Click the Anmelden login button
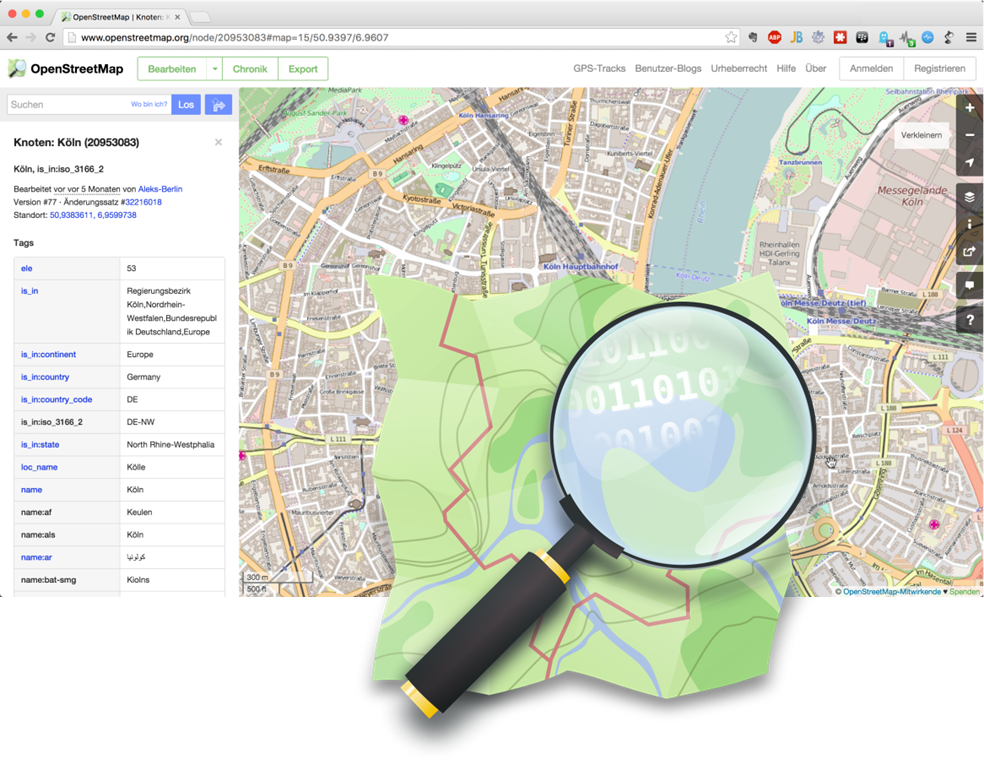This screenshot has width=984, height=765. click(871, 68)
